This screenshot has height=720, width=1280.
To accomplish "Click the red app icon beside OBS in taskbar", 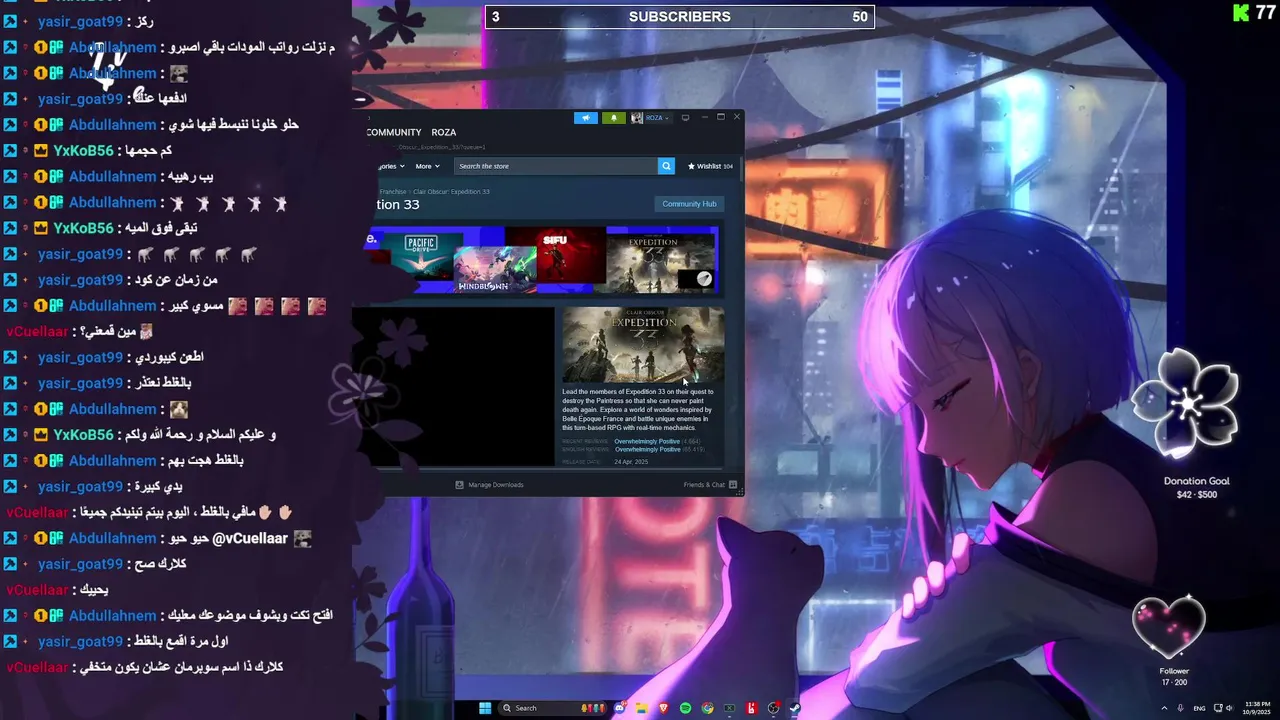I will (x=751, y=708).
